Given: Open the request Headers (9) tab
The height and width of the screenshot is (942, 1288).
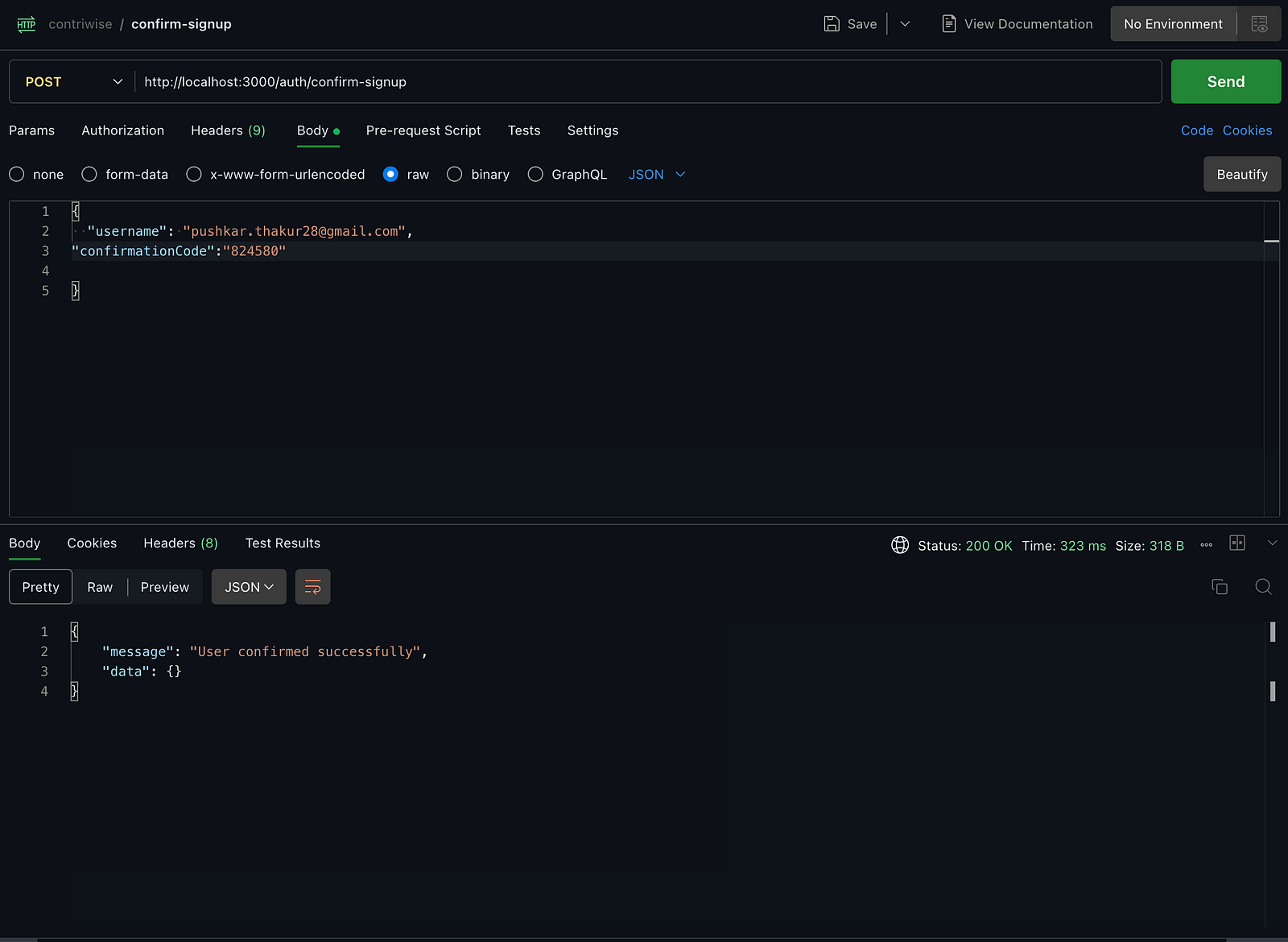Looking at the screenshot, I should point(228,130).
